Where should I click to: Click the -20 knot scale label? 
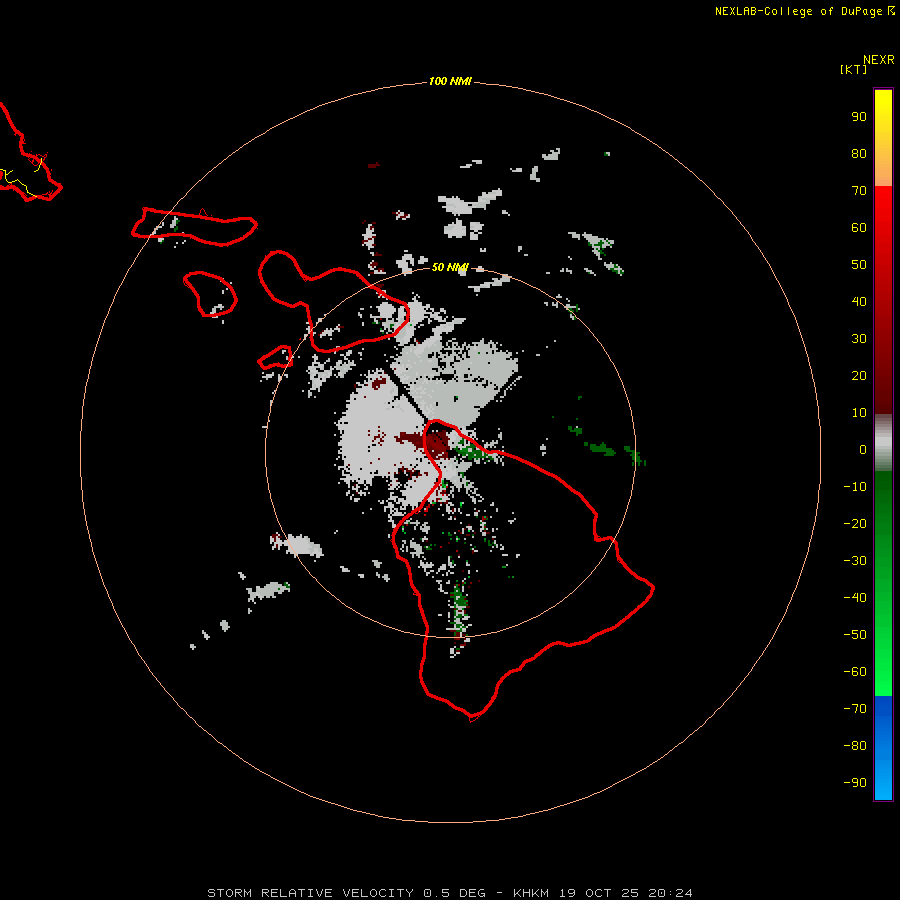(x=855, y=524)
